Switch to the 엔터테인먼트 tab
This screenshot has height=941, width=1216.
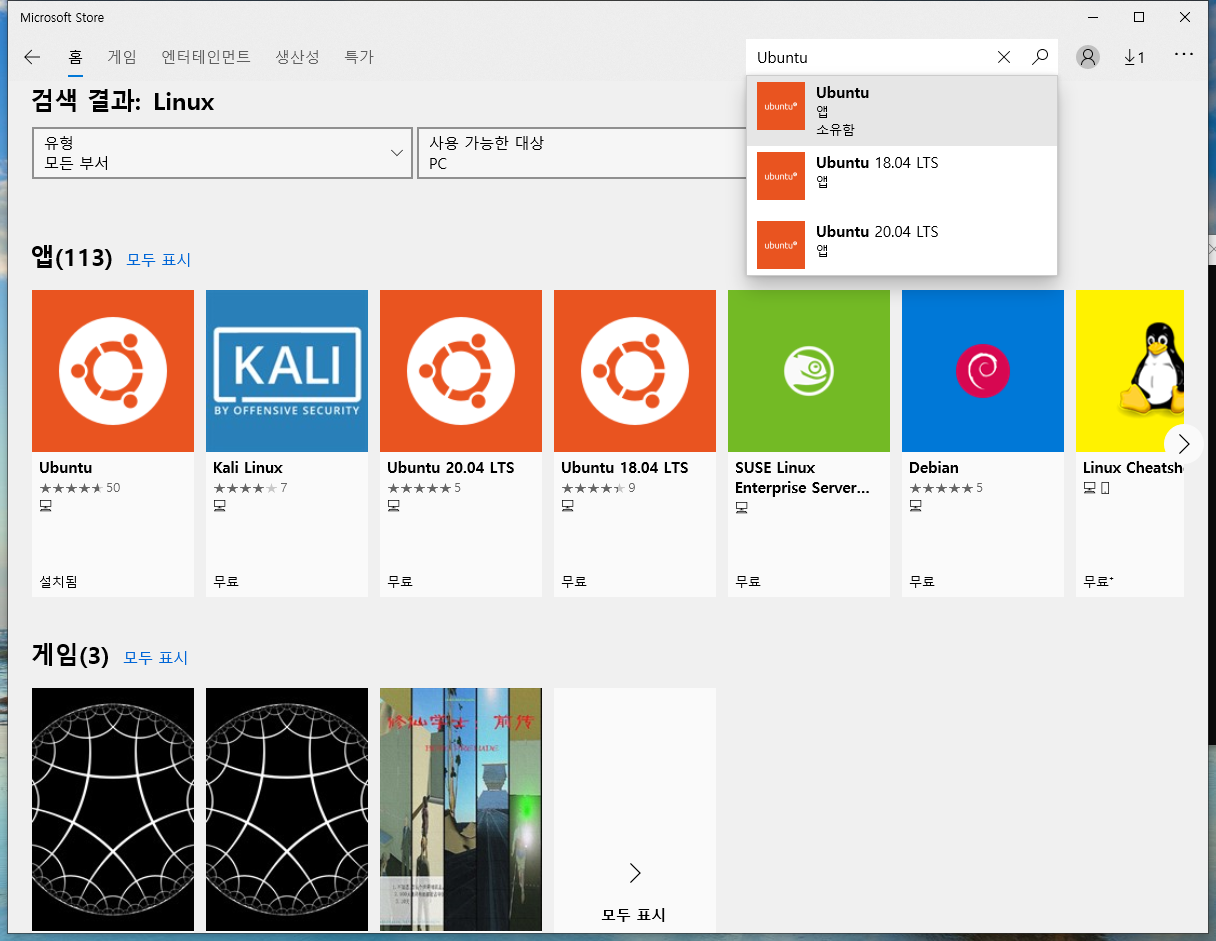click(x=206, y=57)
